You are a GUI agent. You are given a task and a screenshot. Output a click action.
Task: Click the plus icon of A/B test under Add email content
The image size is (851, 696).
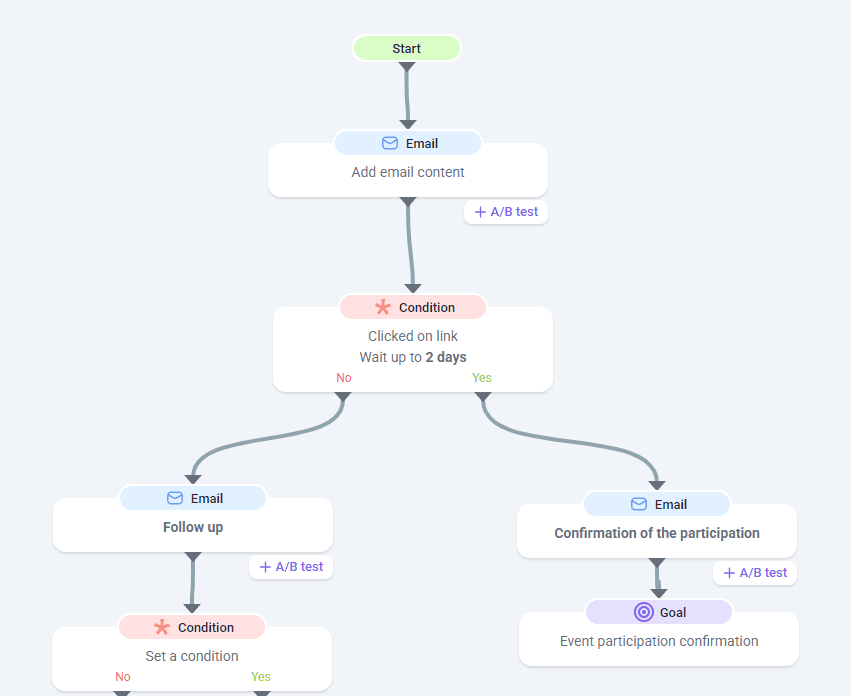point(480,212)
